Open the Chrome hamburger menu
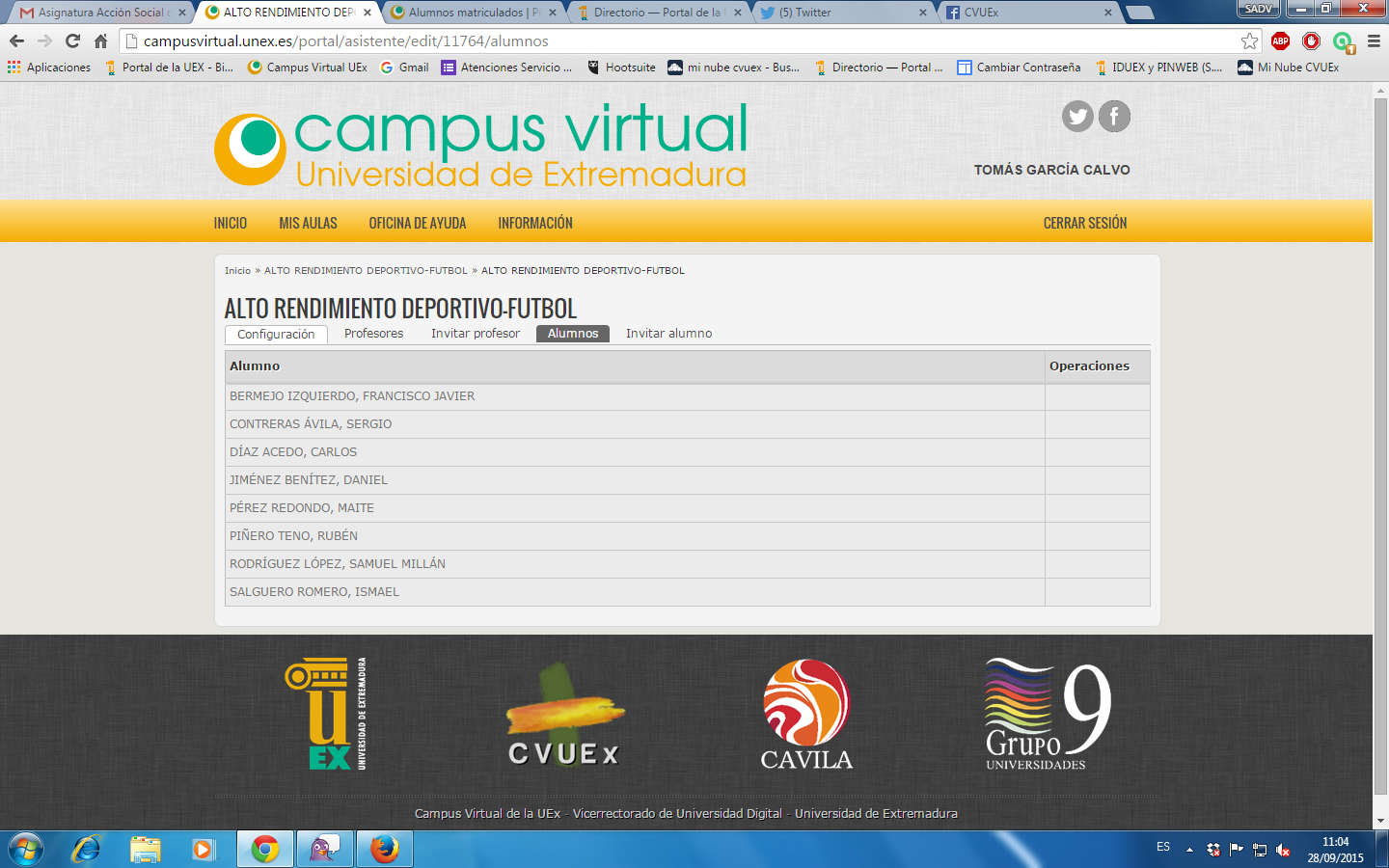The height and width of the screenshot is (868, 1389). click(1374, 41)
